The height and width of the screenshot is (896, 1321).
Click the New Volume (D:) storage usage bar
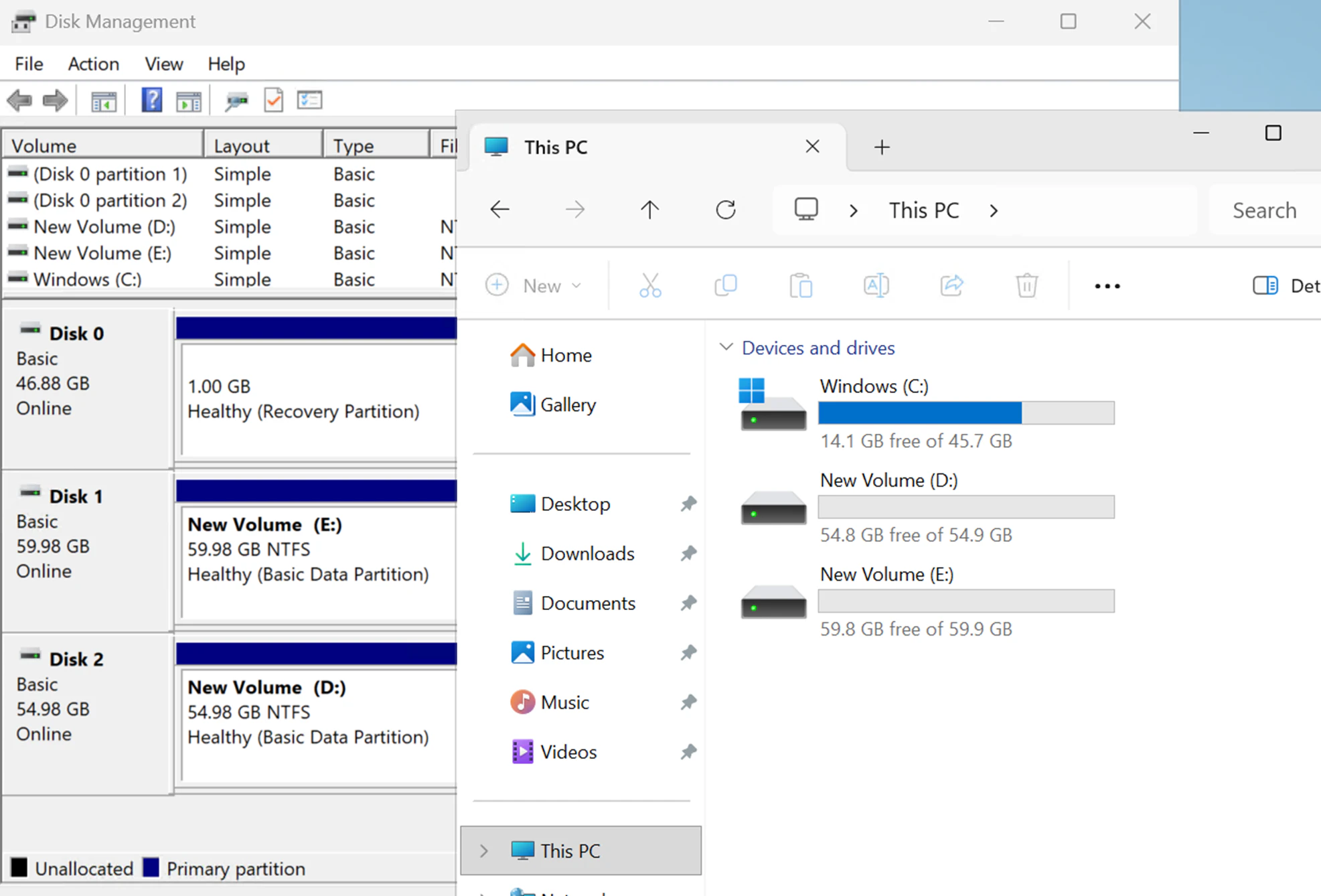966,507
